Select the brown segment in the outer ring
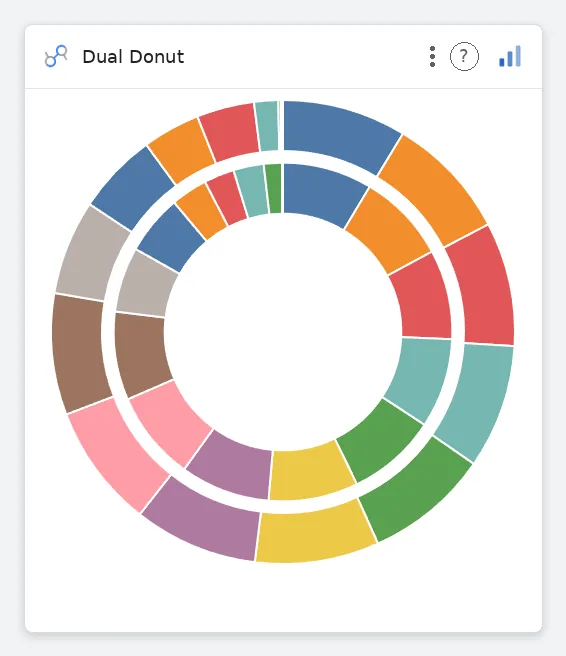The height and width of the screenshot is (656, 566). [x=79, y=352]
